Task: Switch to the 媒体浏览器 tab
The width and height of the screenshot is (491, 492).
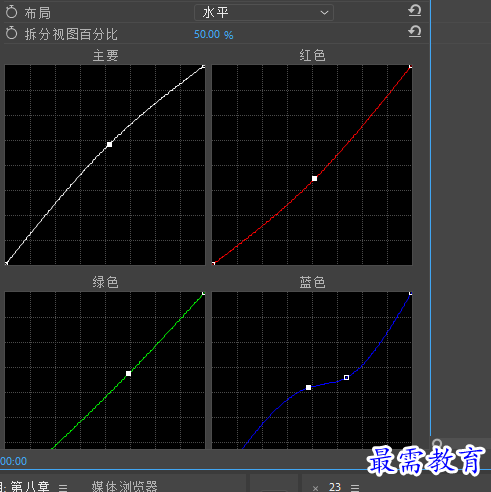Action: [x=124, y=486]
